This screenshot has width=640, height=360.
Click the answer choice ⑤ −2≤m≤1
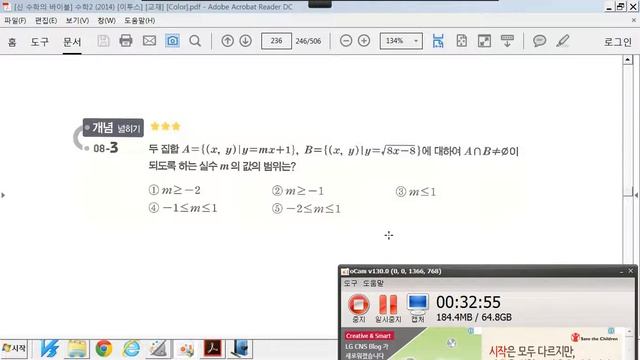click(x=307, y=209)
